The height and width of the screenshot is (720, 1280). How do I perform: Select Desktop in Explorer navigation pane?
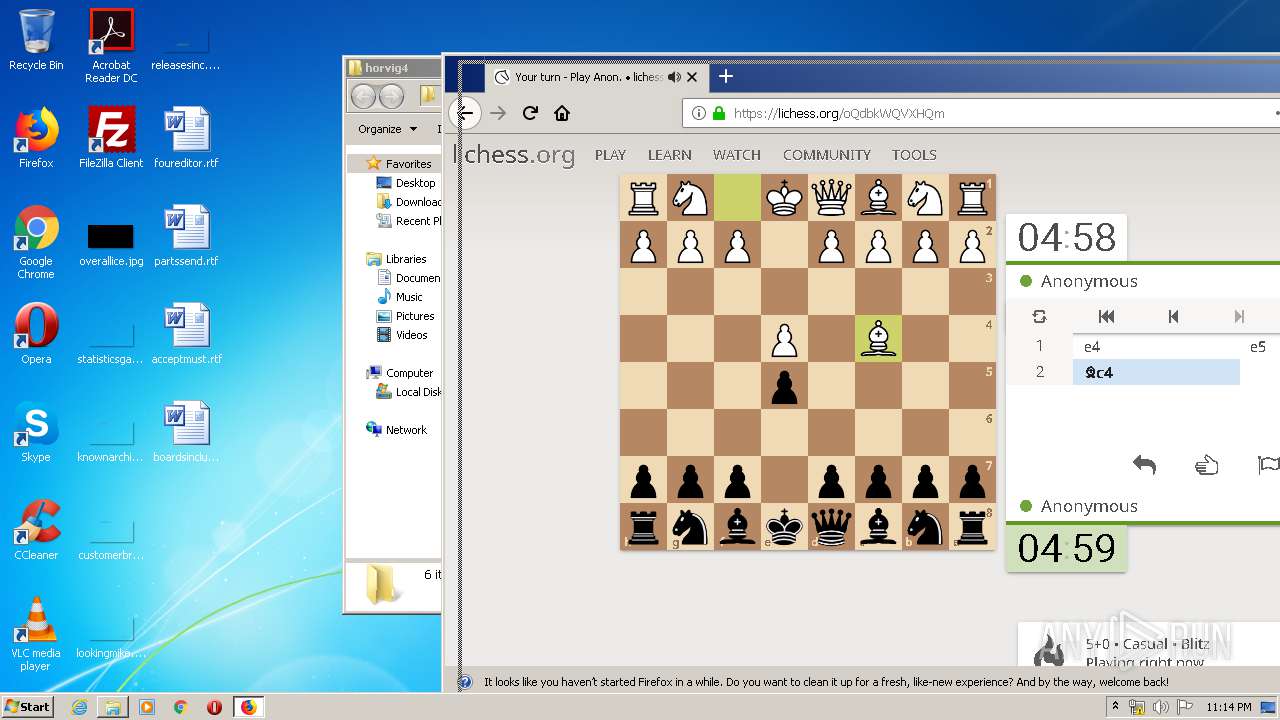tap(415, 183)
